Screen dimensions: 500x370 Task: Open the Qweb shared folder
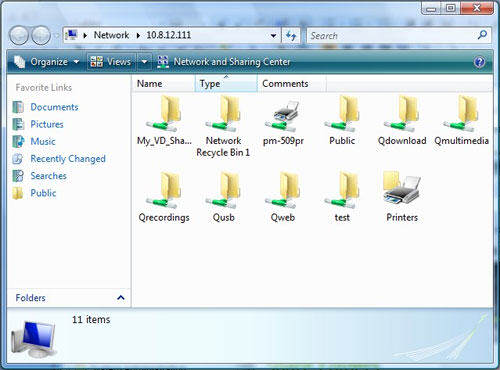point(283,197)
